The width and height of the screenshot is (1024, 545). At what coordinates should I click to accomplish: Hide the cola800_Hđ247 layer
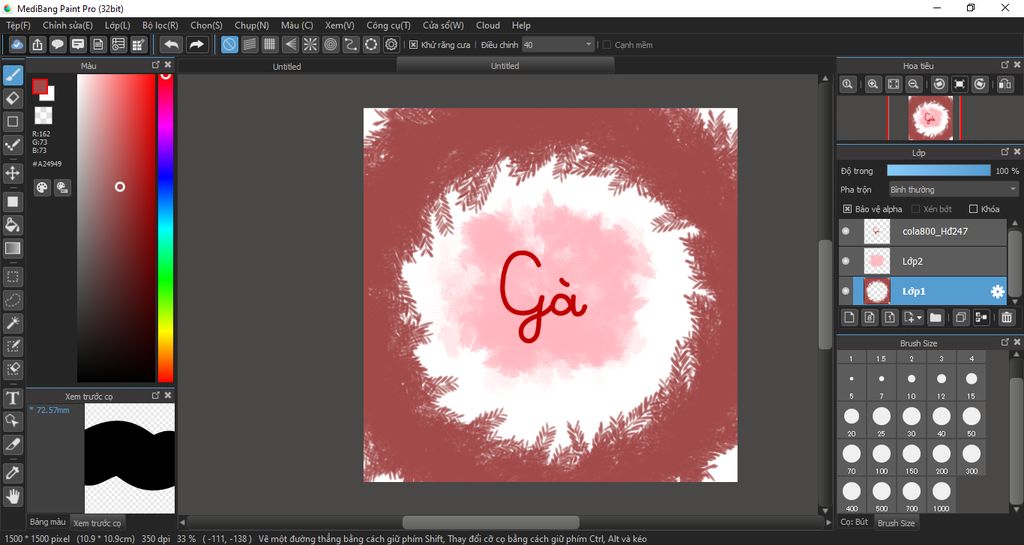(846, 231)
